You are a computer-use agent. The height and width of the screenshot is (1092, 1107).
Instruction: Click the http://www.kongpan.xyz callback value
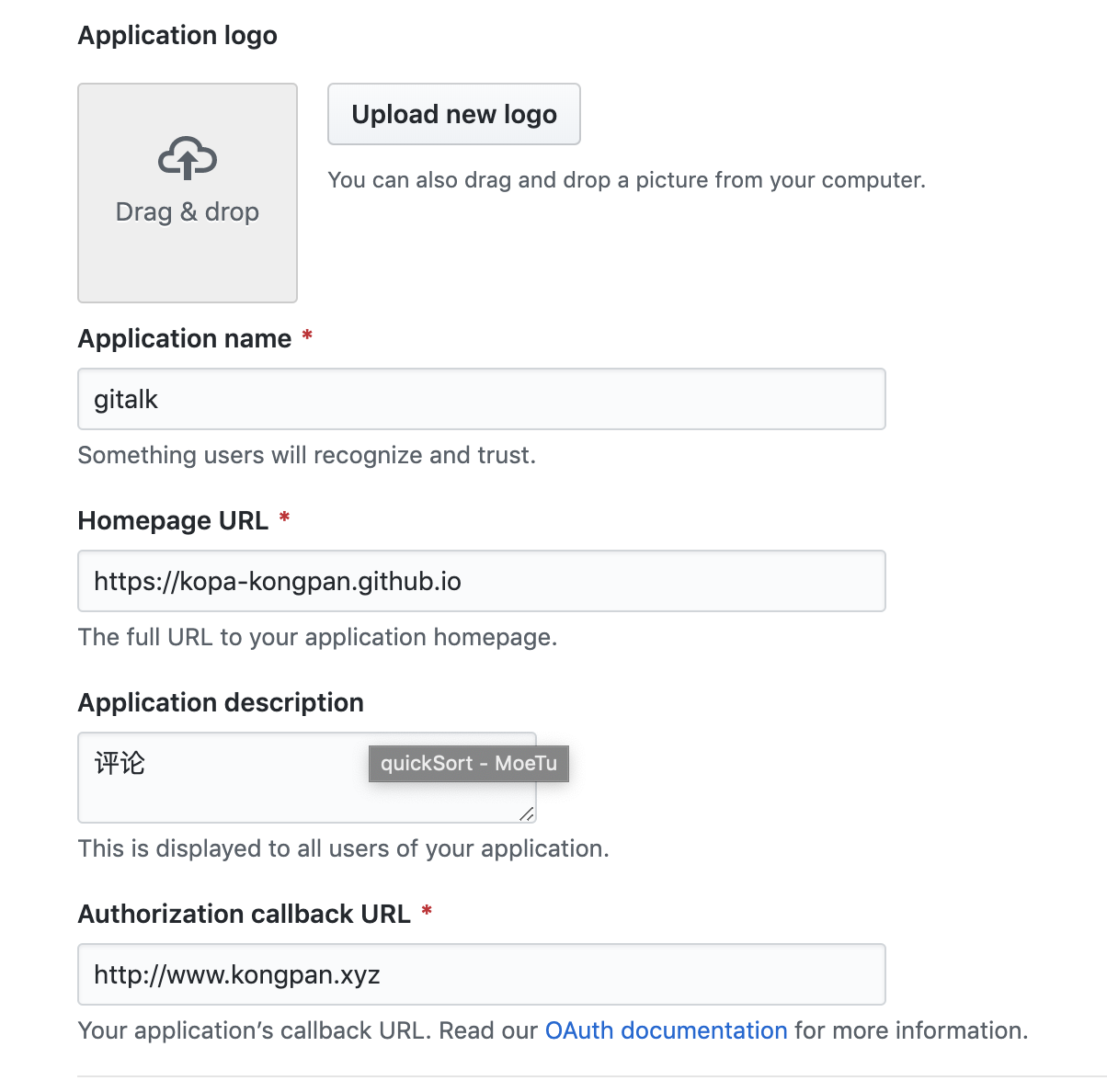235,974
